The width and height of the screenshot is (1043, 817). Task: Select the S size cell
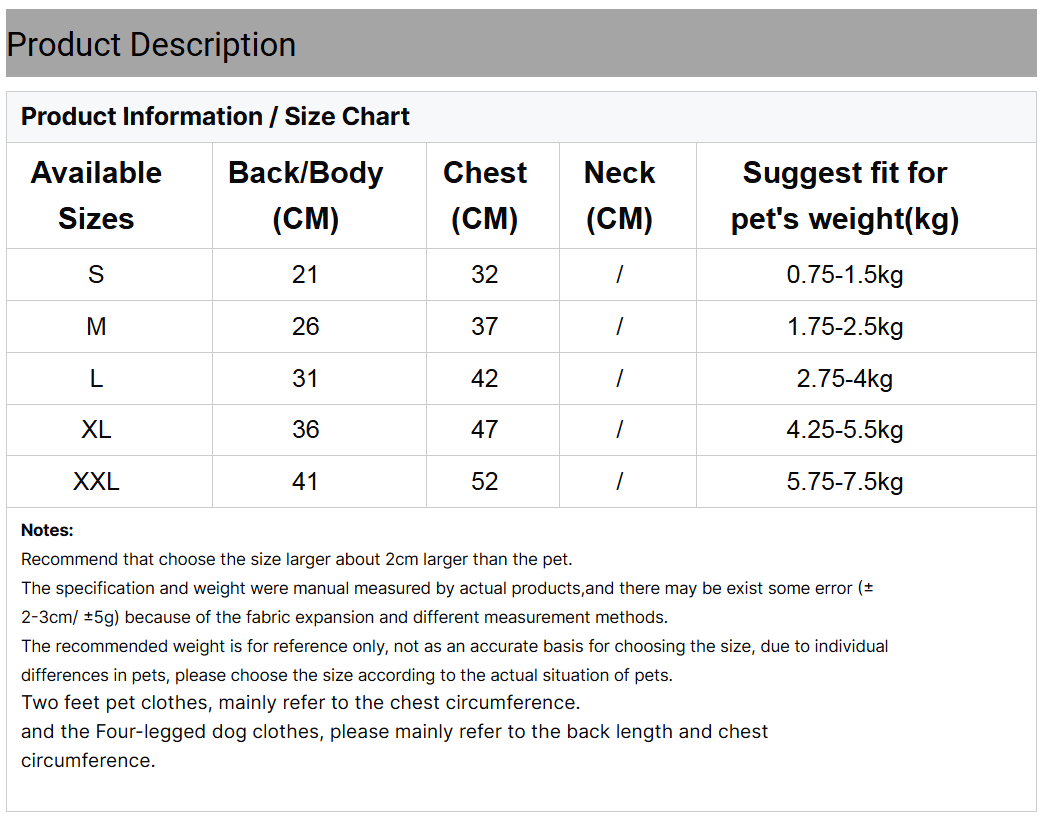(x=96, y=275)
